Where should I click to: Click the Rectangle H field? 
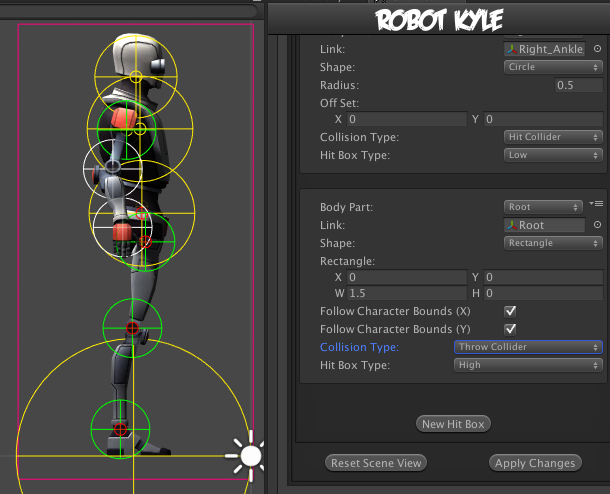(543, 293)
